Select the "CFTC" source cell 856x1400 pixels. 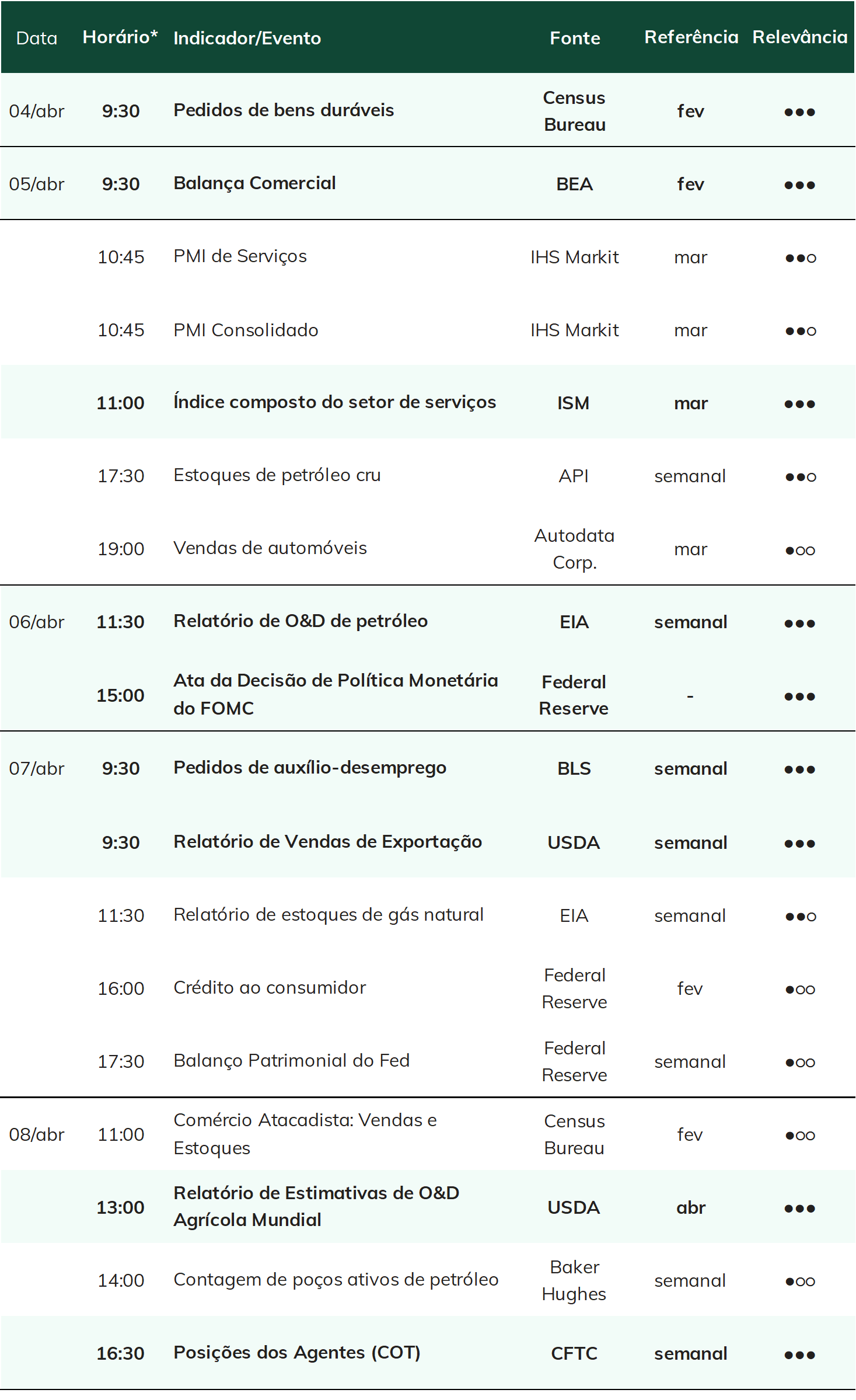tap(575, 1353)
